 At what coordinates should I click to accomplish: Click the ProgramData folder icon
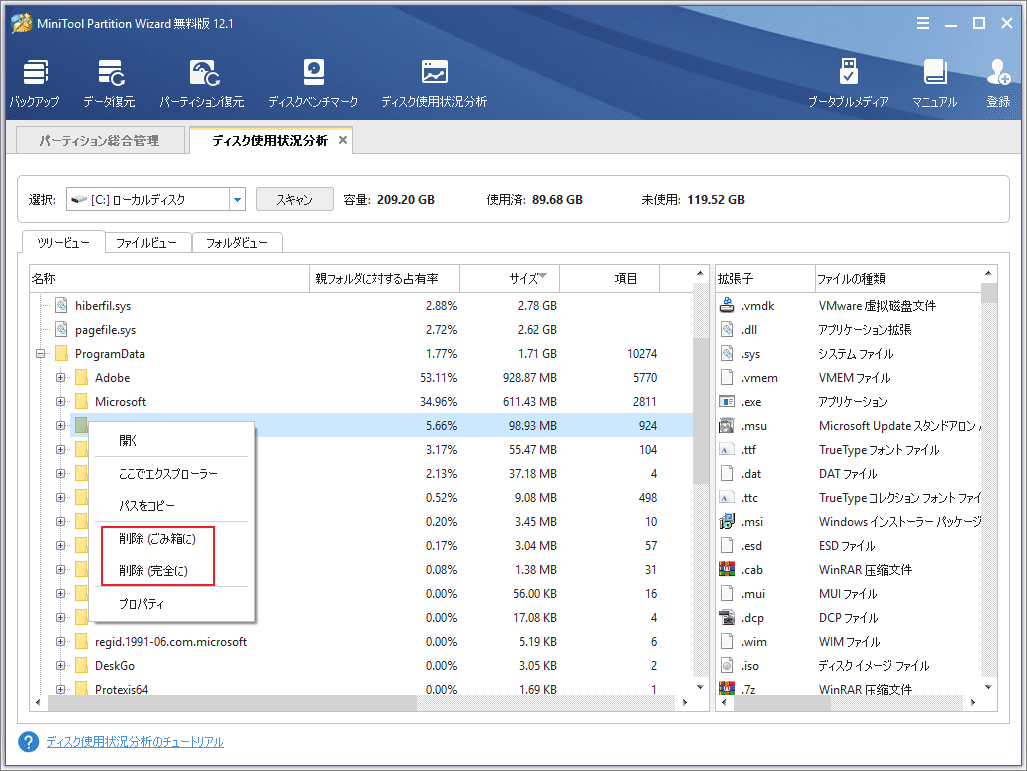point(62,354)
